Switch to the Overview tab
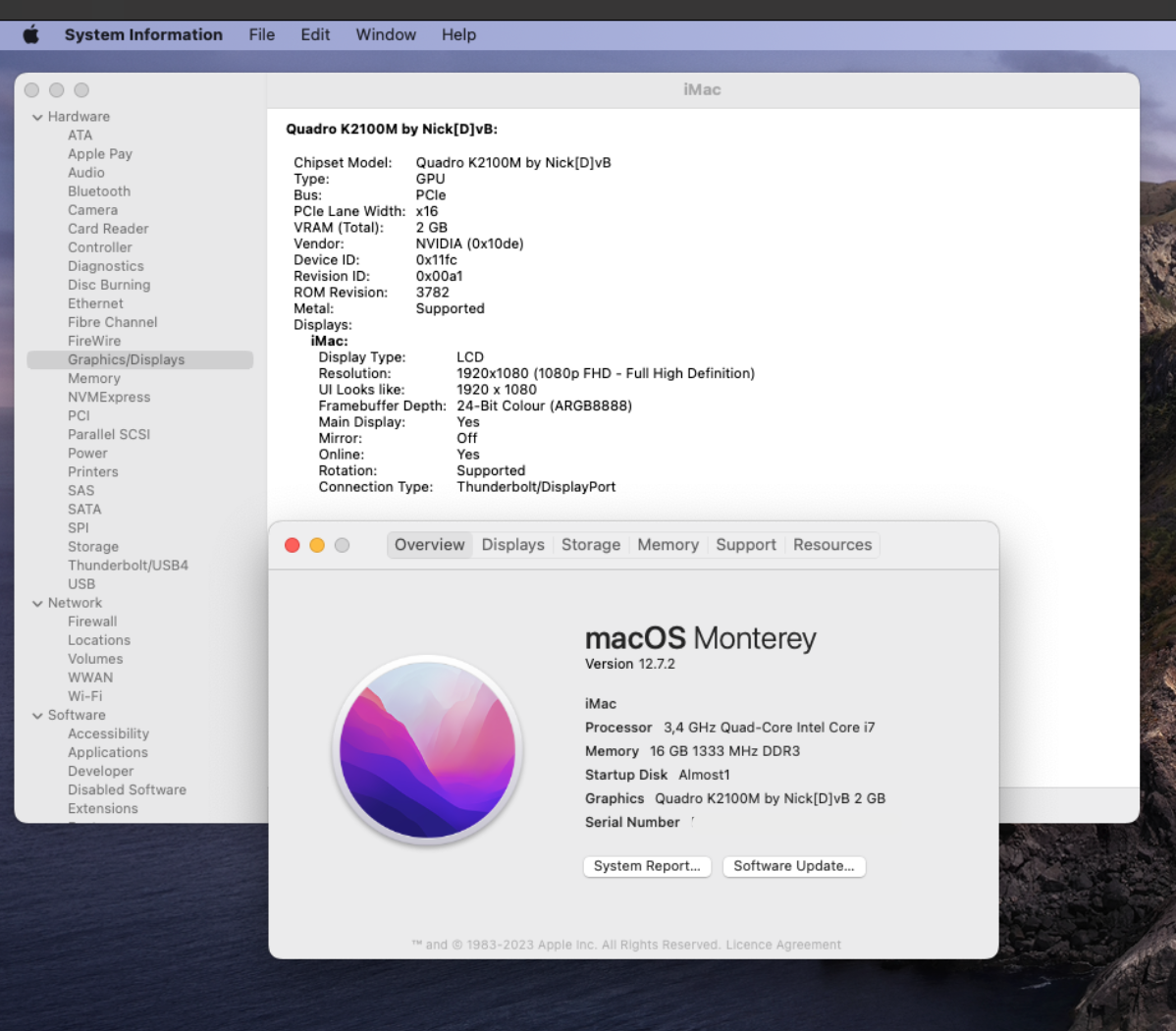 click(430, 545)
